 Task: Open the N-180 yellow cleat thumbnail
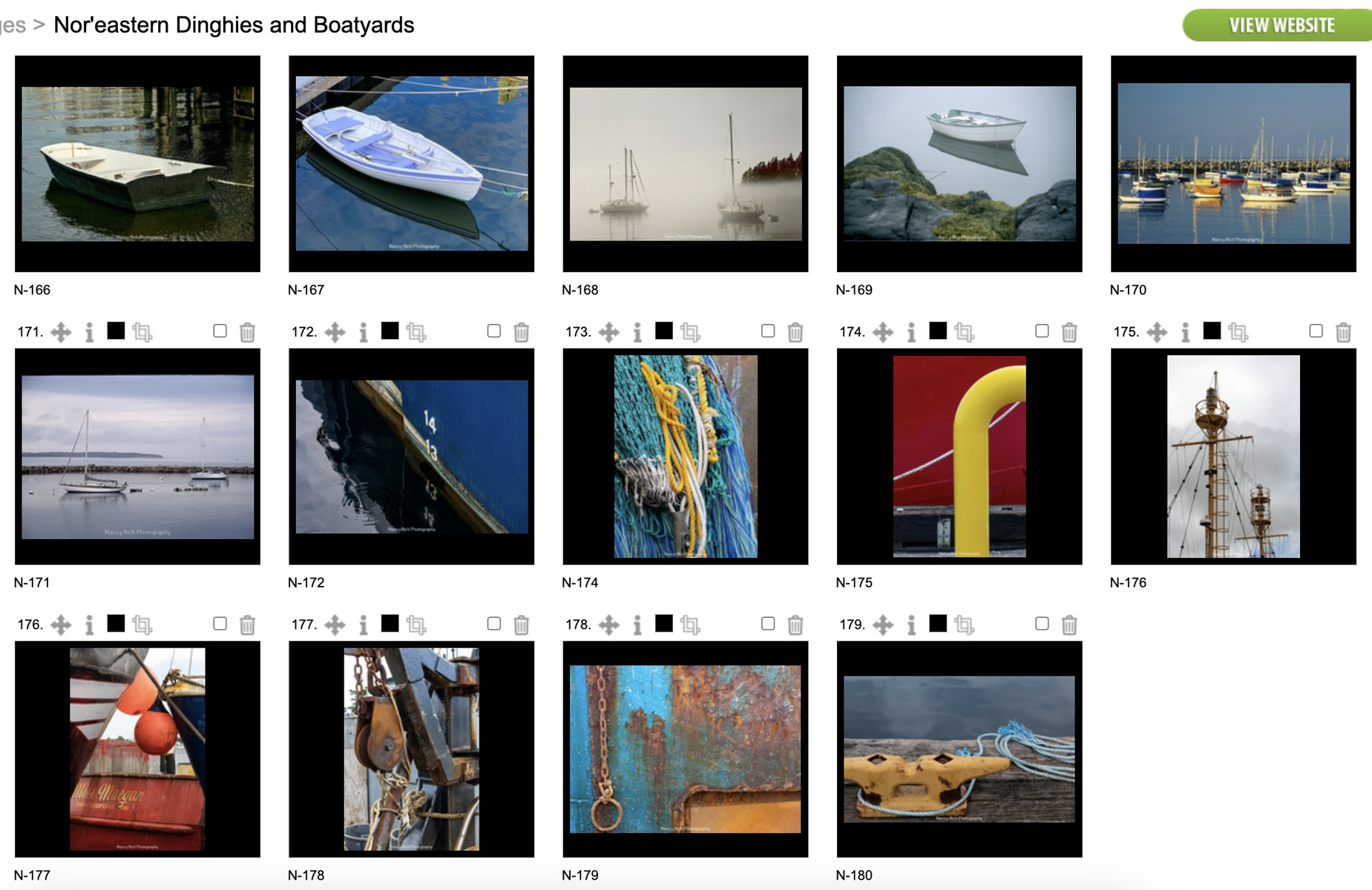pyautogui.click(x=959, y=749)
